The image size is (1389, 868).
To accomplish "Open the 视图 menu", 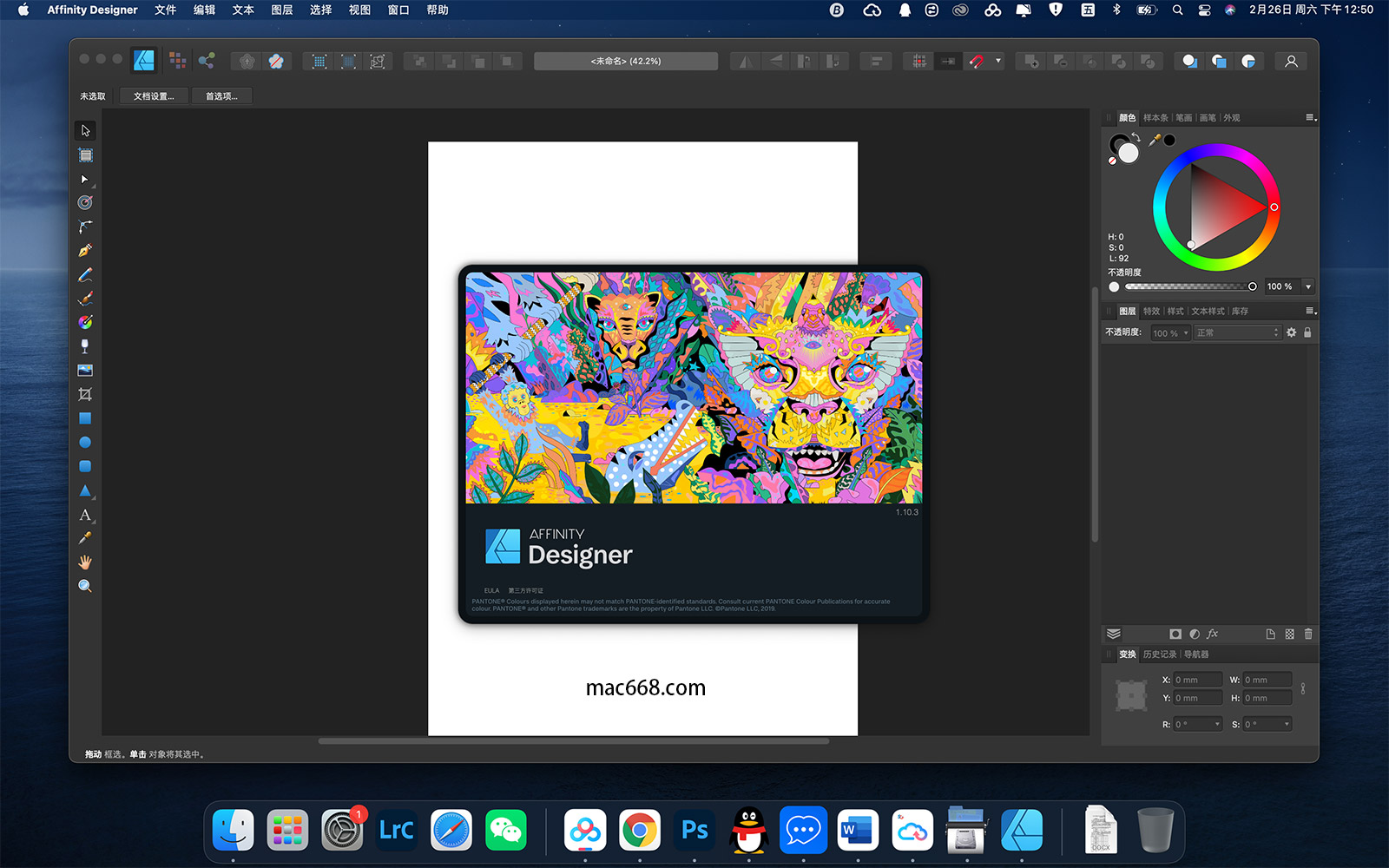I will pyautogui.click(x=359, y=10).
